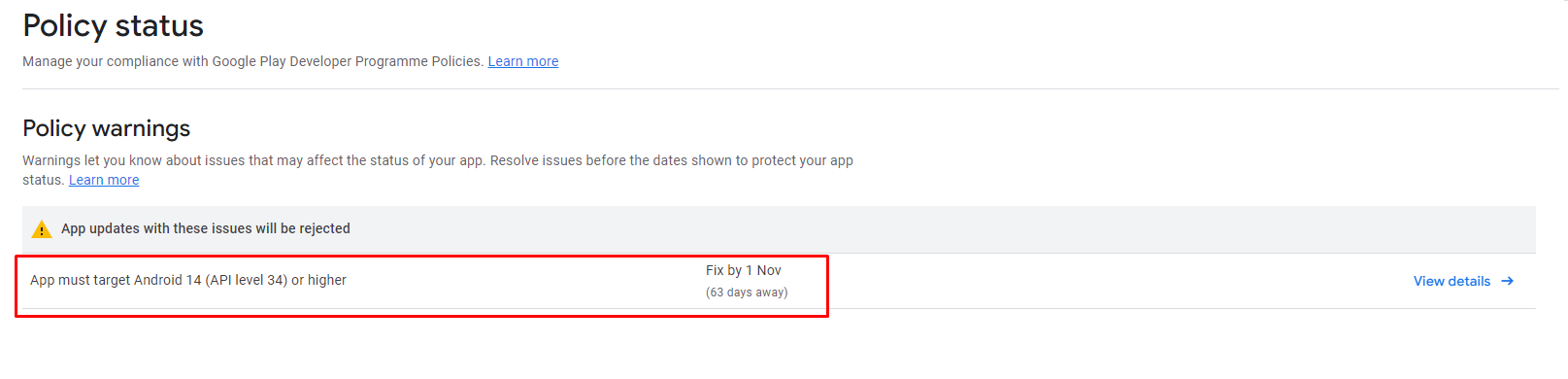Click the 'or higher' text in warning row
This screenshot has width=1568, height=379.
[318, 280]
